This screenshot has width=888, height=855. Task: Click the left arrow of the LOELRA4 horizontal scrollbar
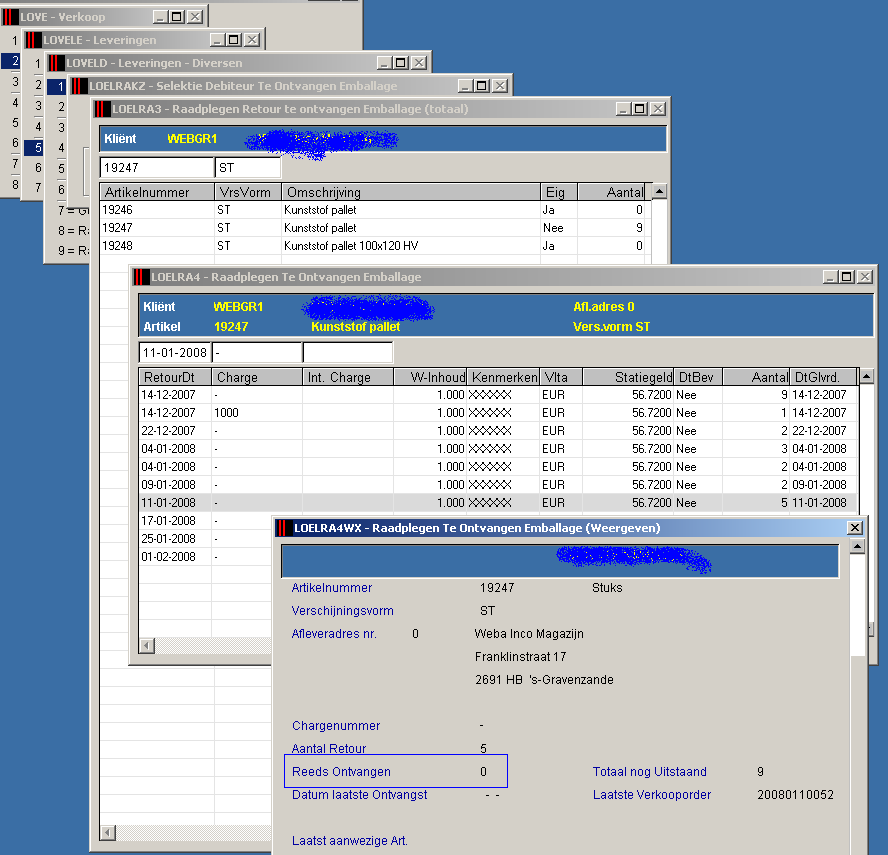[x=147, y=645]
